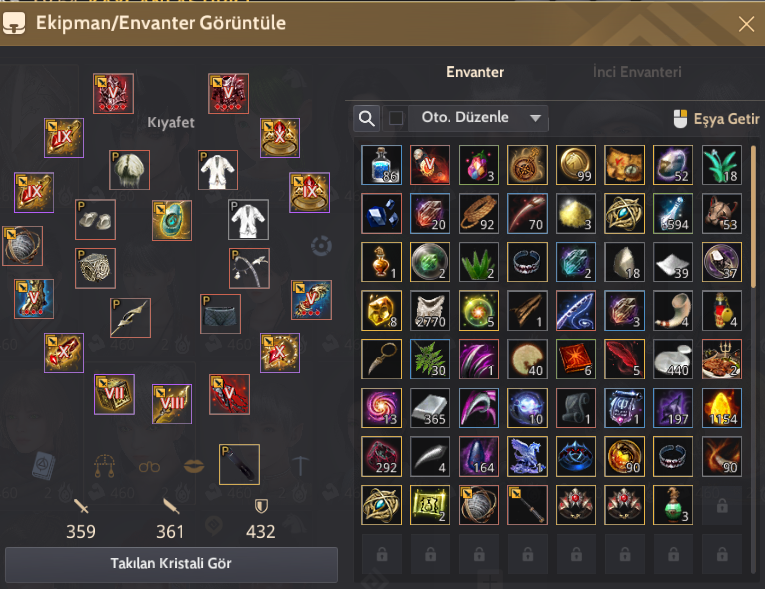Select the fire item with count 1154

(722, 408)
